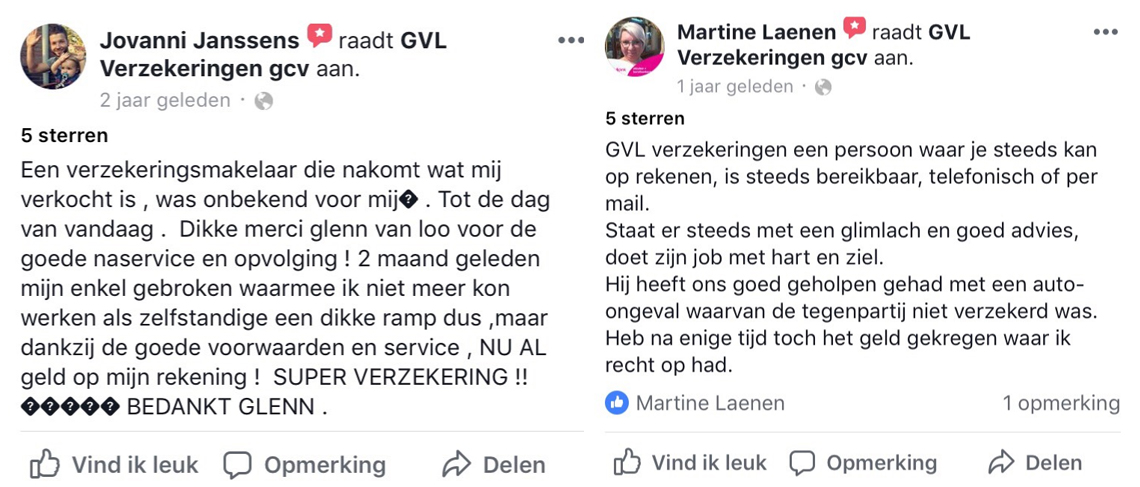Open Jovanni Janssens' profile name link
Image resolution: width=1140 pixels, height=487 pixels.
pyautogui.click(x=200, y=40)
